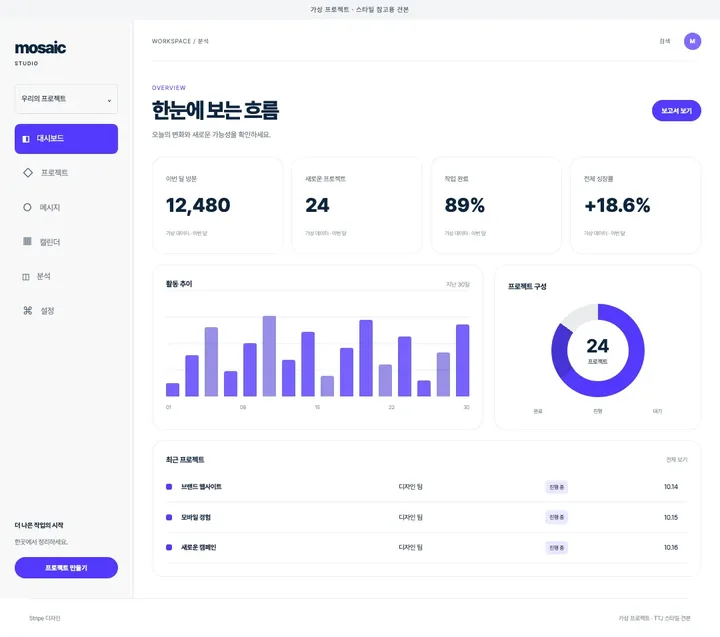Click the +18.6% growth card
Screen dimensions: 720x637
click(x=636, y=205)
